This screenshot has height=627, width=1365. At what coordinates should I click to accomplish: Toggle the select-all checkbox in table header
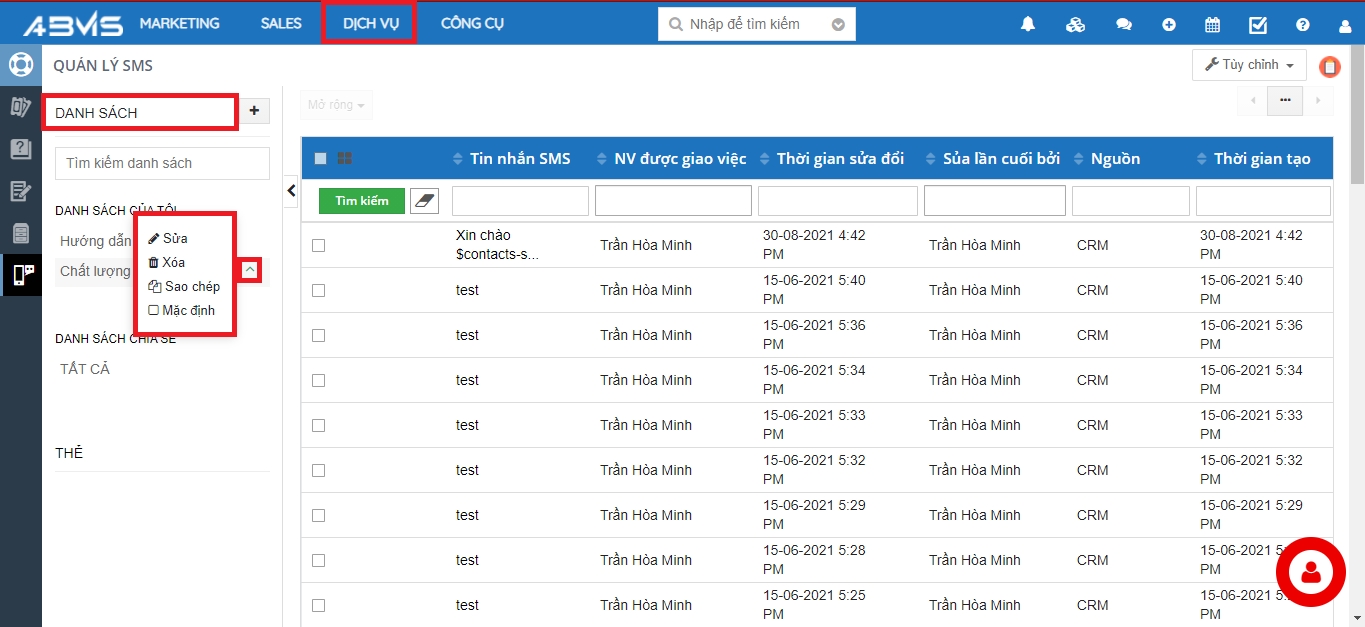click(320, 158)
